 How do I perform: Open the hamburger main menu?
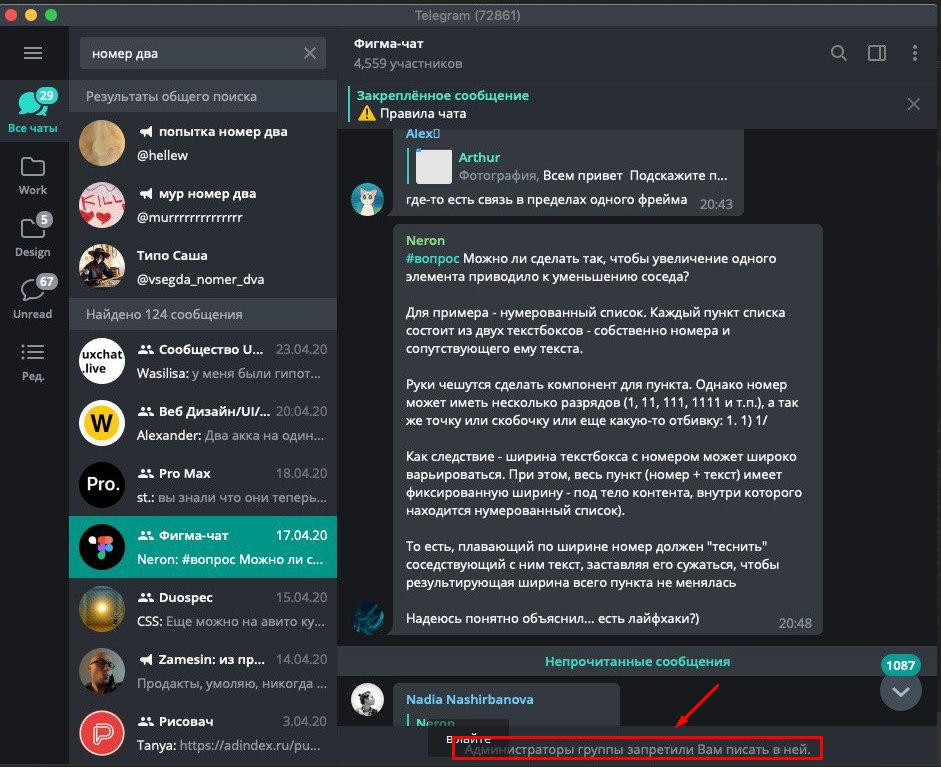tap(33, 53)
